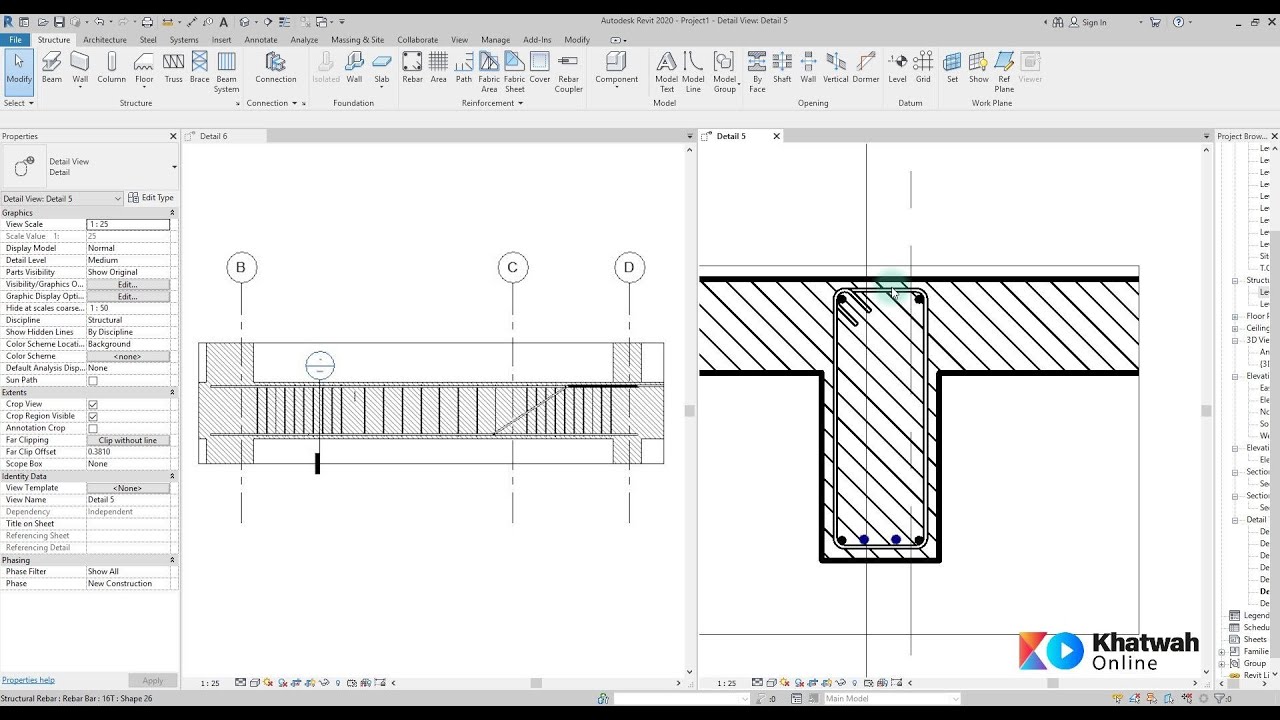
Task: Open the Detail View: Detail 5 instance dropdown
Action: click(117, 198)
